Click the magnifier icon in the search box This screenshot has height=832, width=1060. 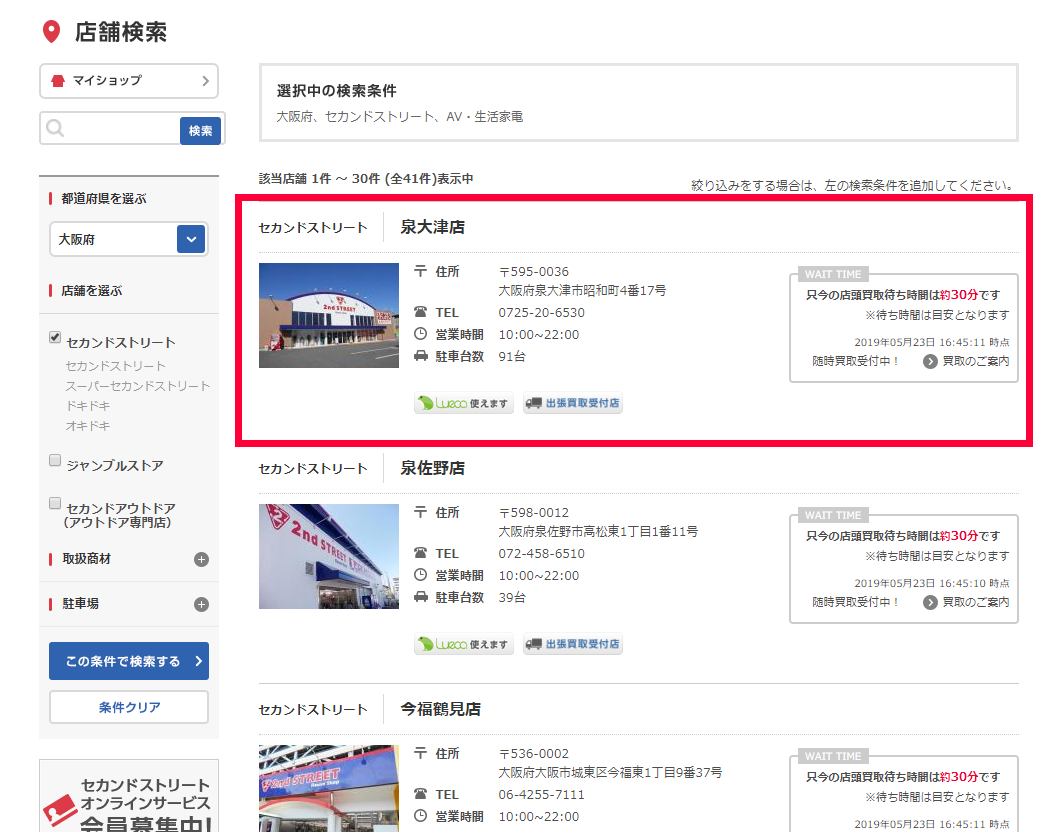tap(56, 129)
